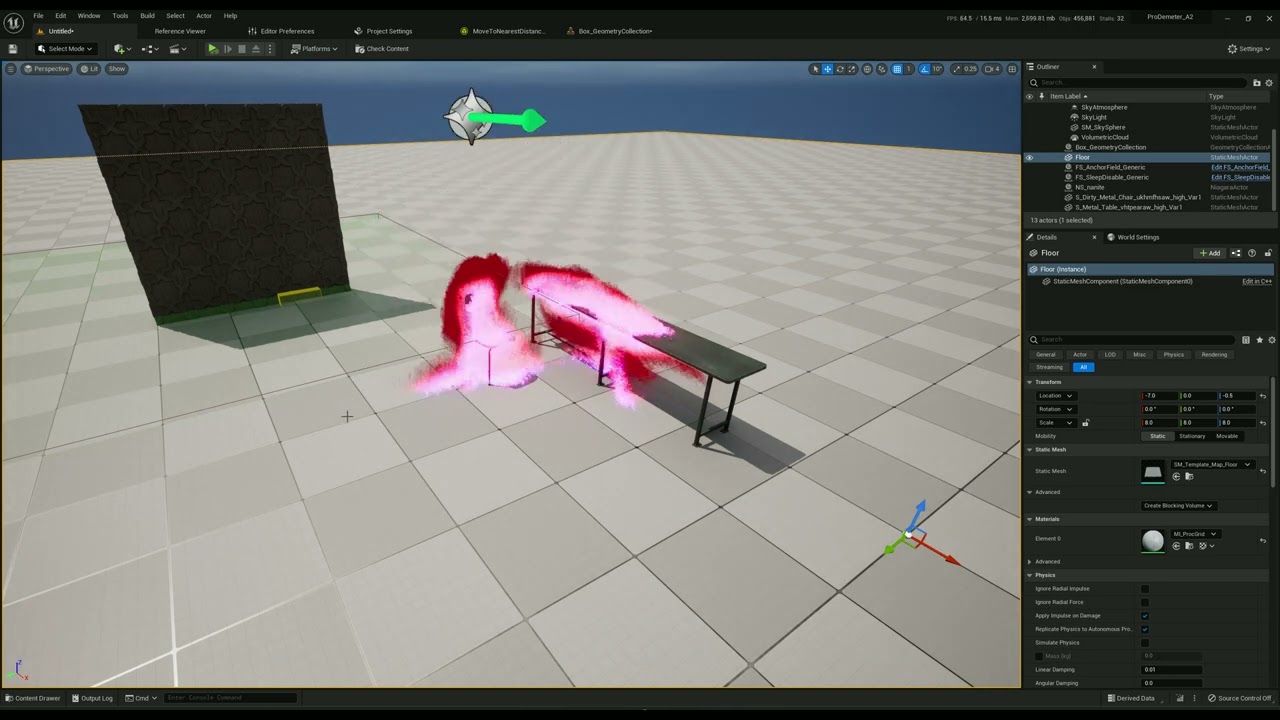Click the Add component button

pyautogui.click(x=1210, y=253)
